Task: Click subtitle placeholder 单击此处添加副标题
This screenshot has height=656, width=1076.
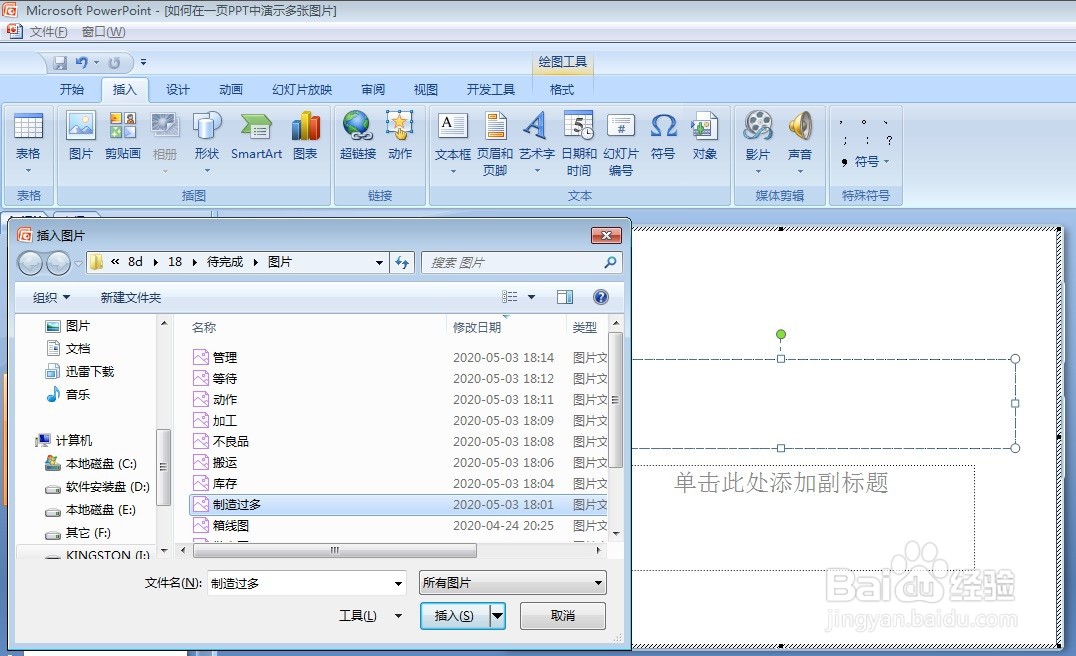Action: pyautogui.click(x=781, y=482)
